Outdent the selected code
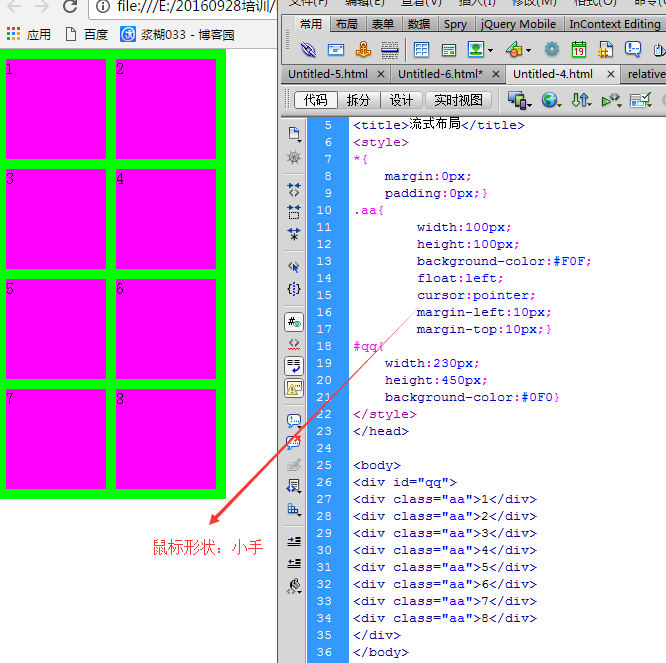This screenshot has height=663, width=666. (x=293, y=563)
